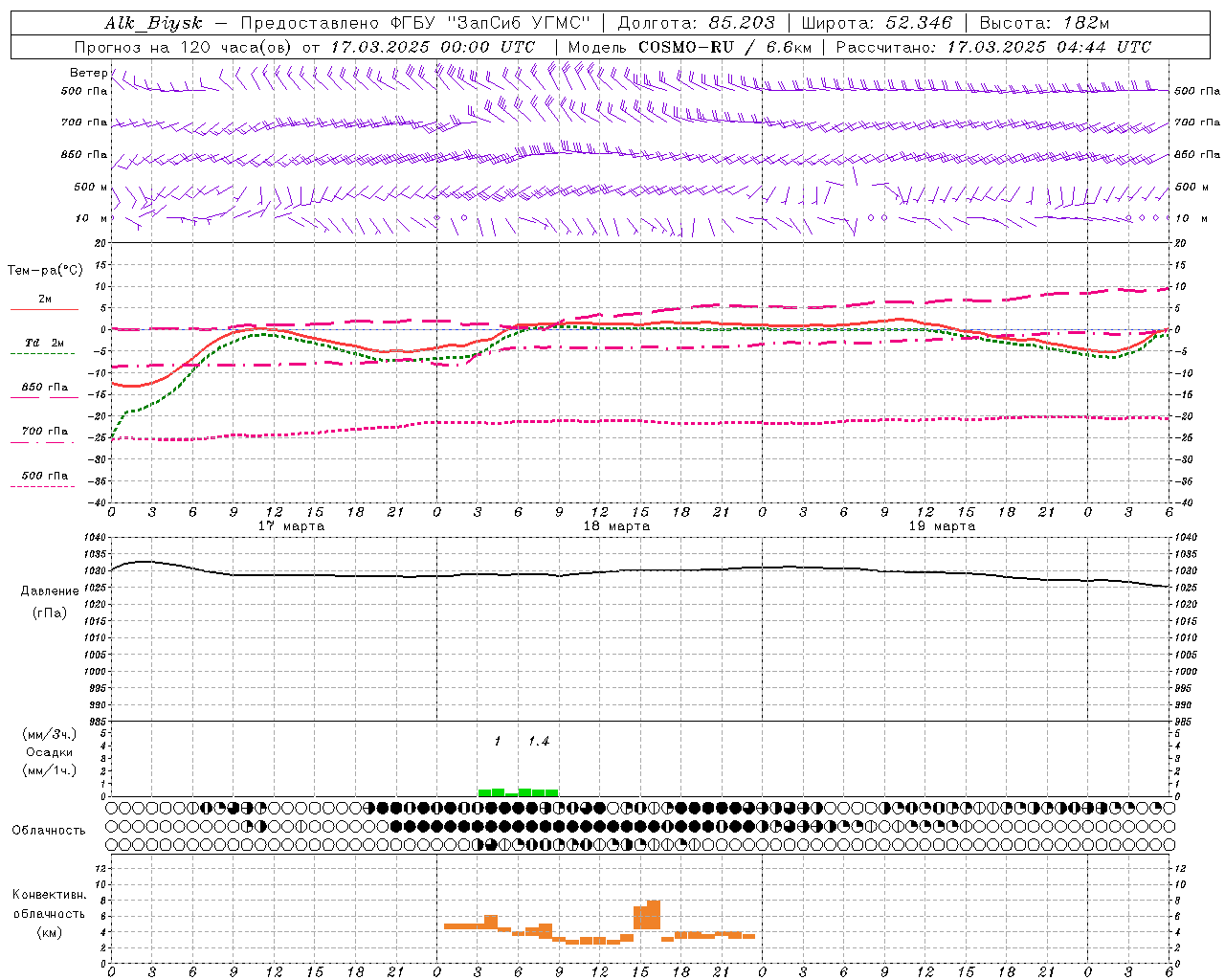Click the Осадки label
Image resolution: width=1225 pixels, height=980 pixels.
(x=50, y=753)
